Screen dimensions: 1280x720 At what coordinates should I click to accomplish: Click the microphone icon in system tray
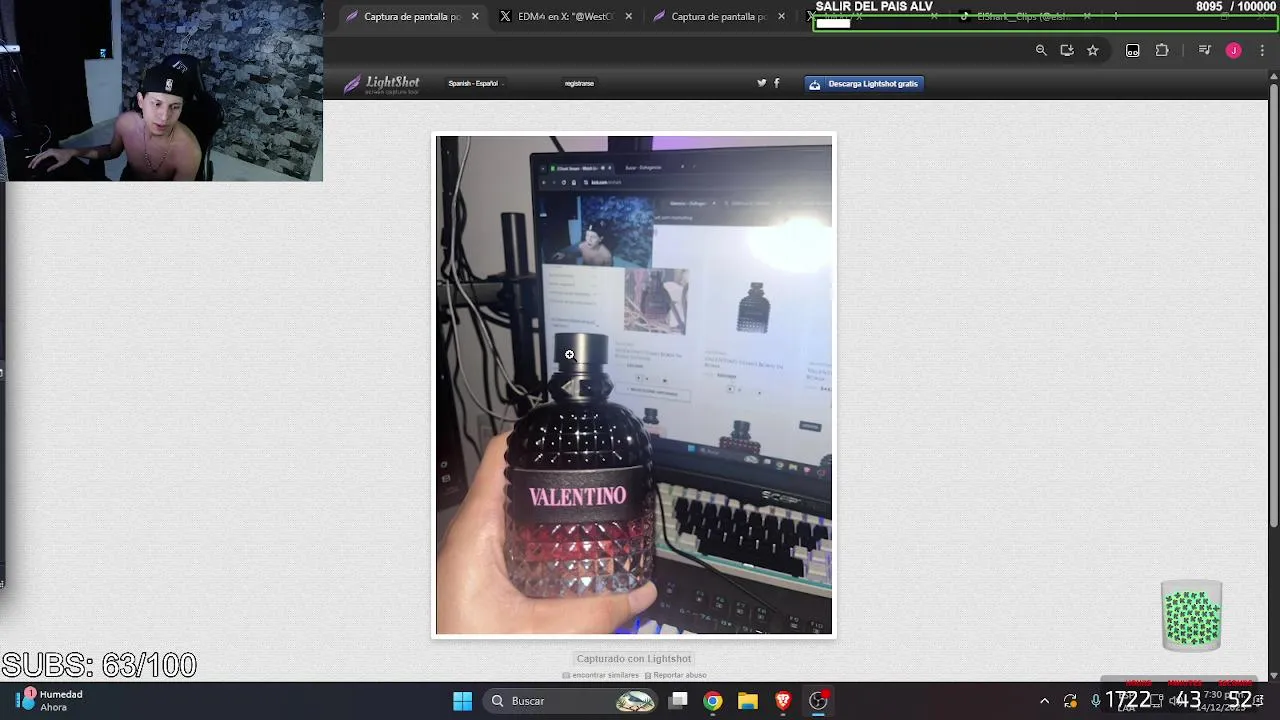point(1096,701)
